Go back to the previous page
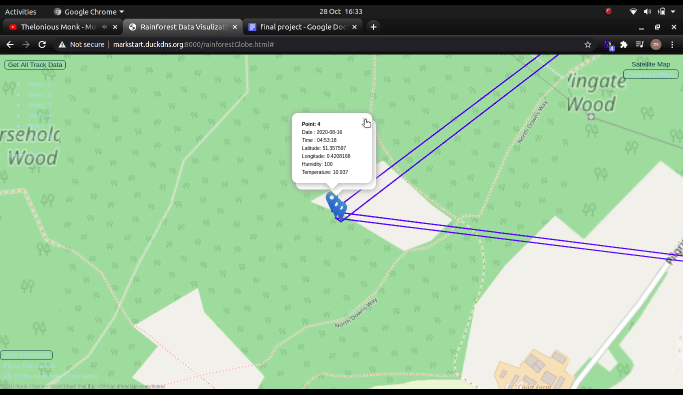 [x=10, y=44]
